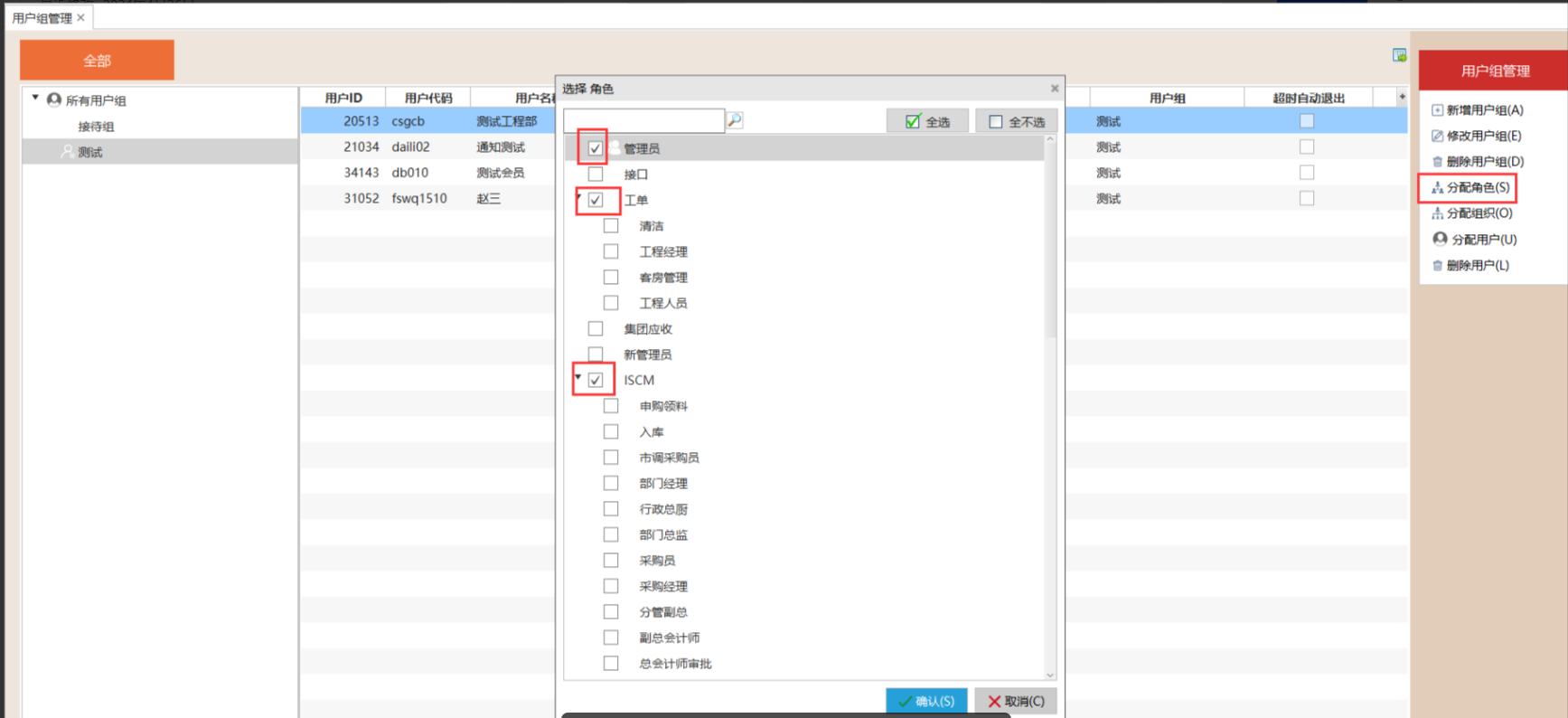Screen dimensions: 1568x718
Task: Check the 集团应收 role checkbox
Action: (595, 329)
